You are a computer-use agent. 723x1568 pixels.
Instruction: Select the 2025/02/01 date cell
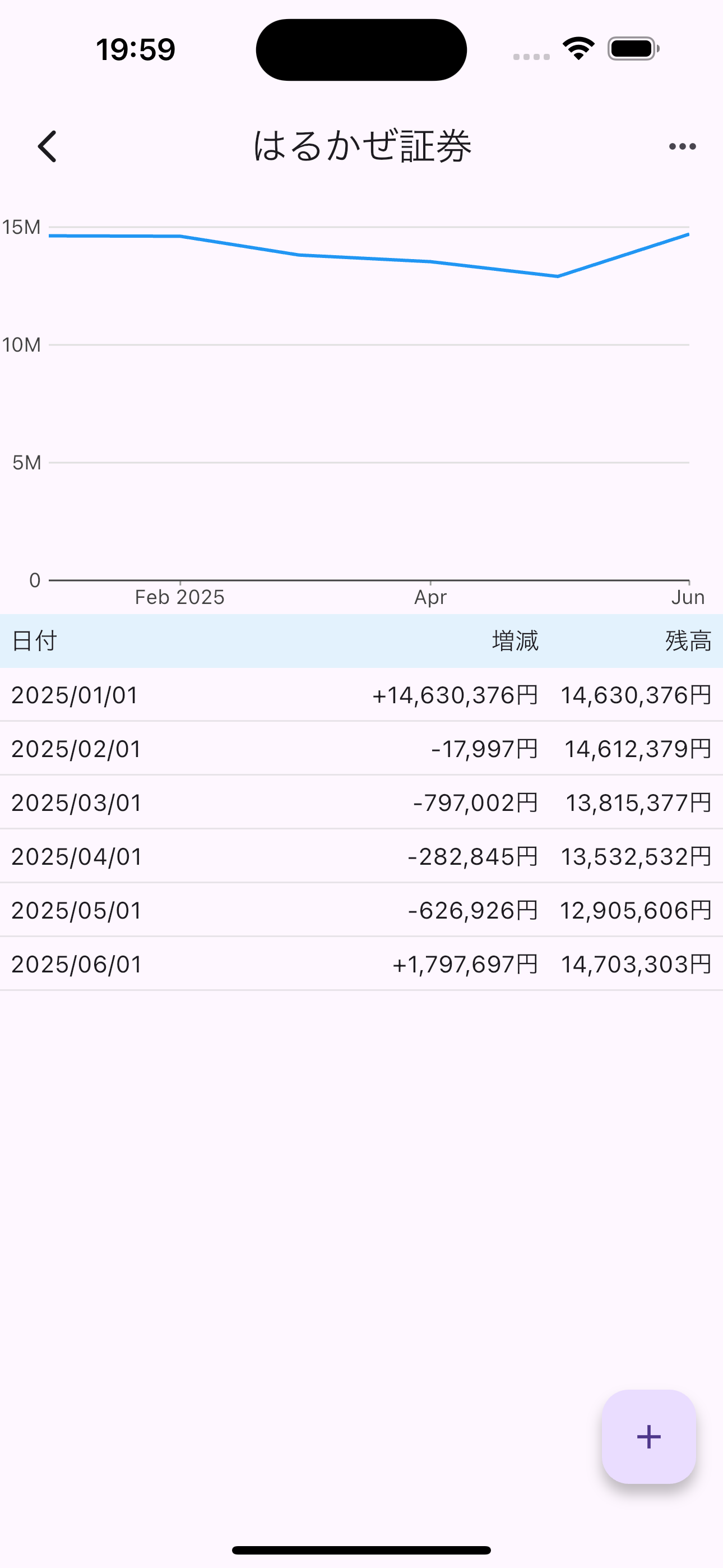click(x=76, y=749)
